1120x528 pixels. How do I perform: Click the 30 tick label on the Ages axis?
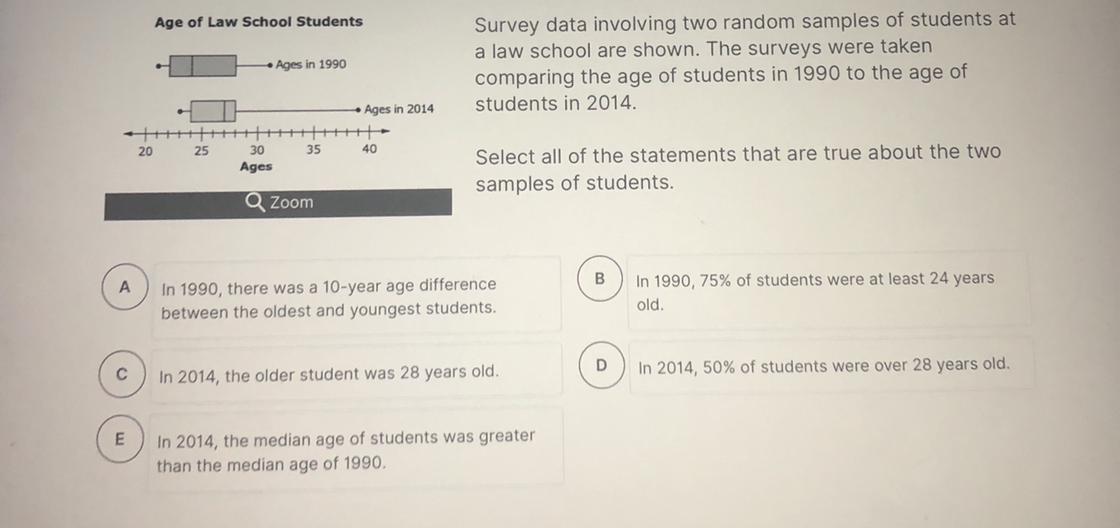[x=257, y=150]
